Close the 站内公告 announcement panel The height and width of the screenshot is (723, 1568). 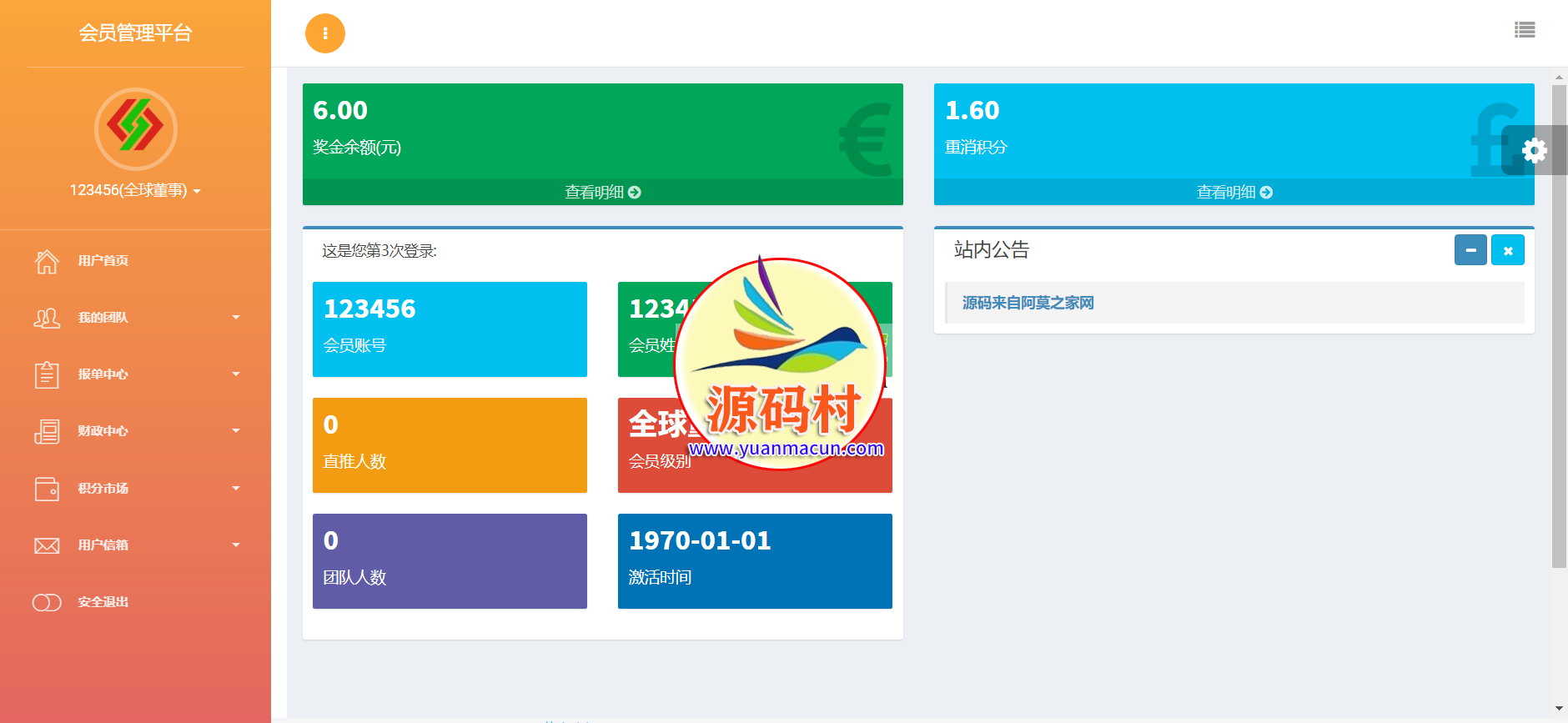pyautogui.click(x=1507, y=250)
